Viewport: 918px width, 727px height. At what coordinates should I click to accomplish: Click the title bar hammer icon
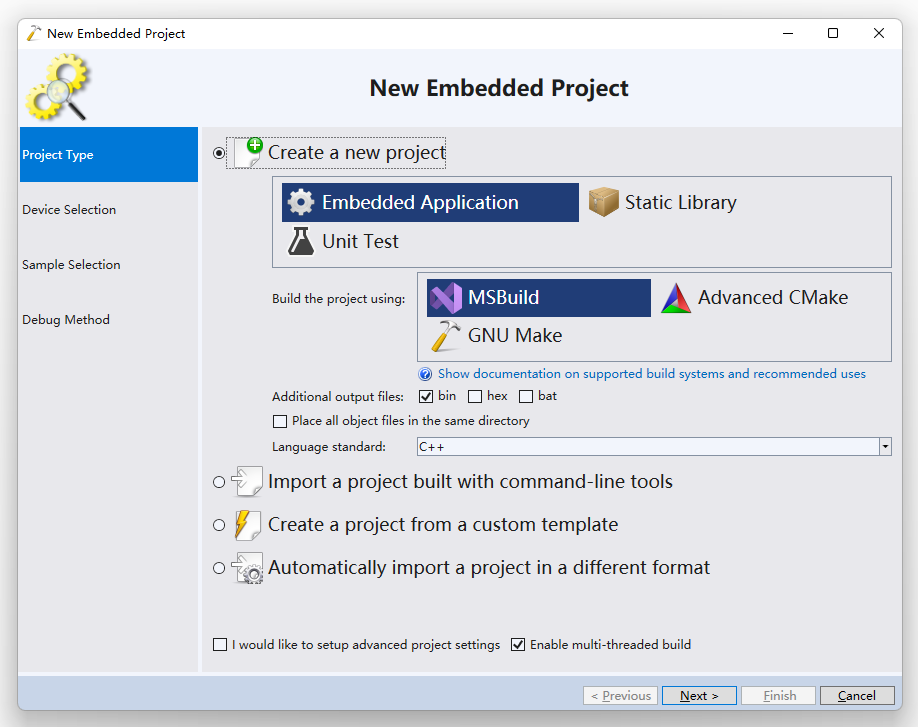click(x=34, y=33)
